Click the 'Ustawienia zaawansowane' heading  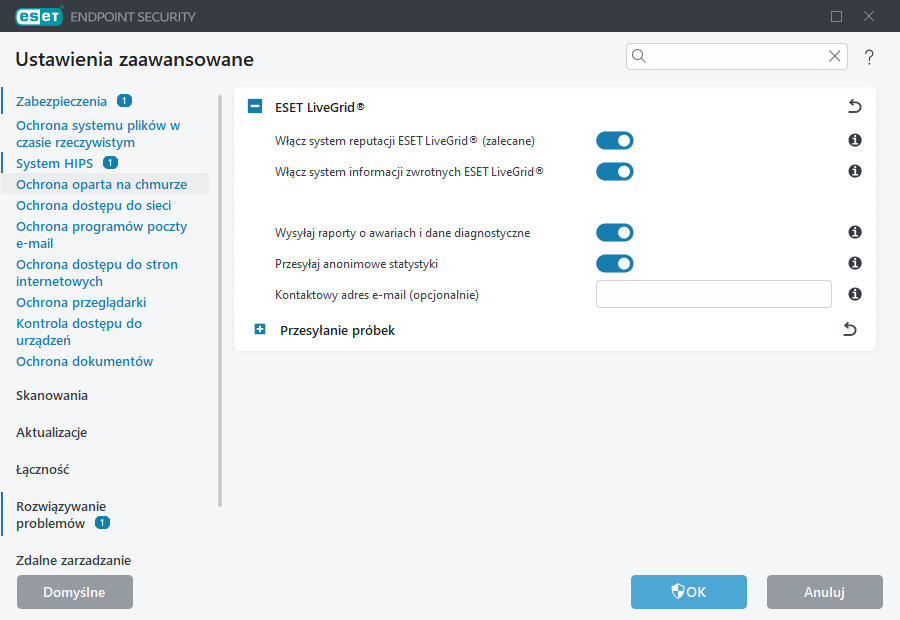click(134, 59)
